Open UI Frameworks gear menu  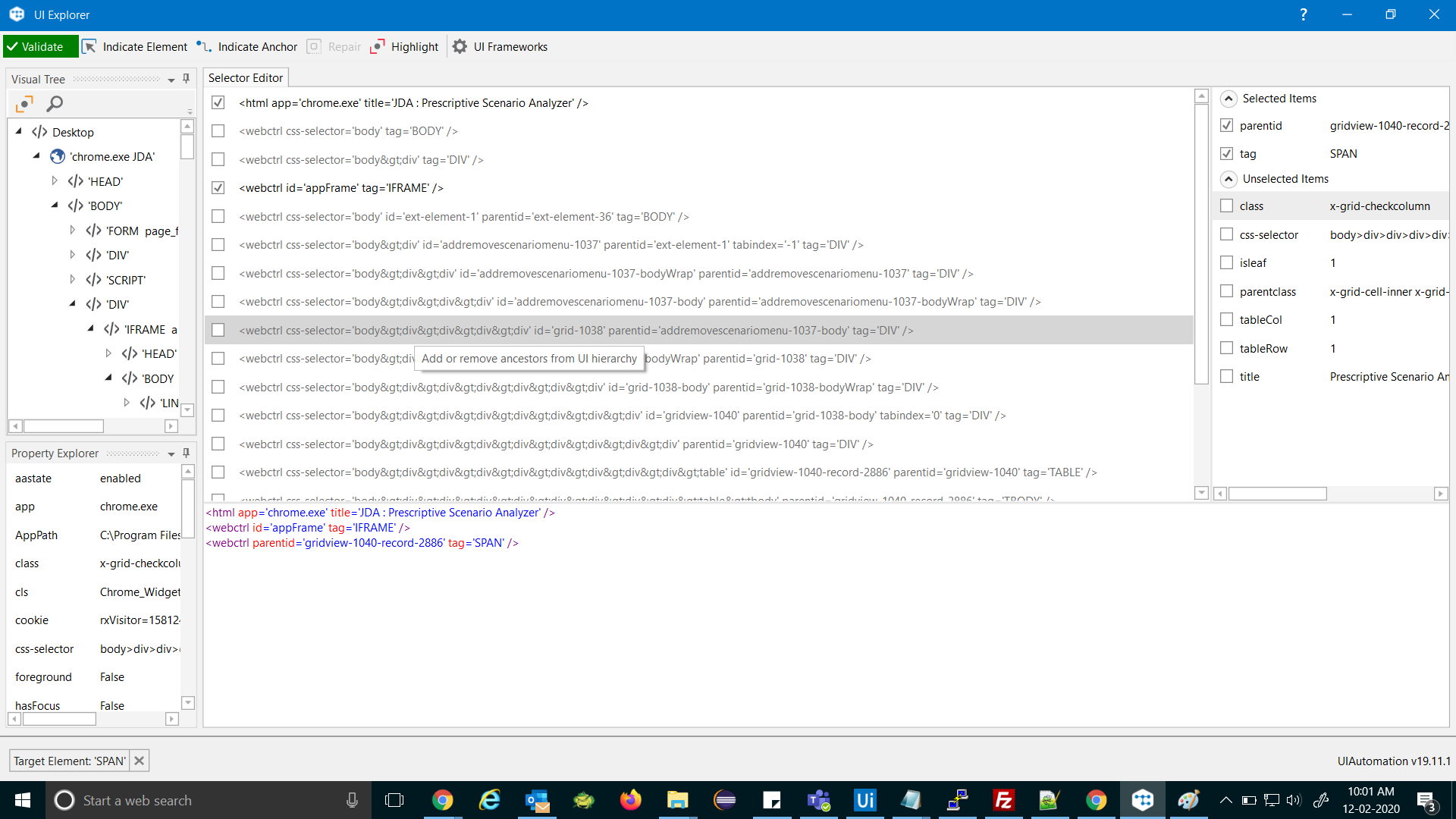coord(460,47)
